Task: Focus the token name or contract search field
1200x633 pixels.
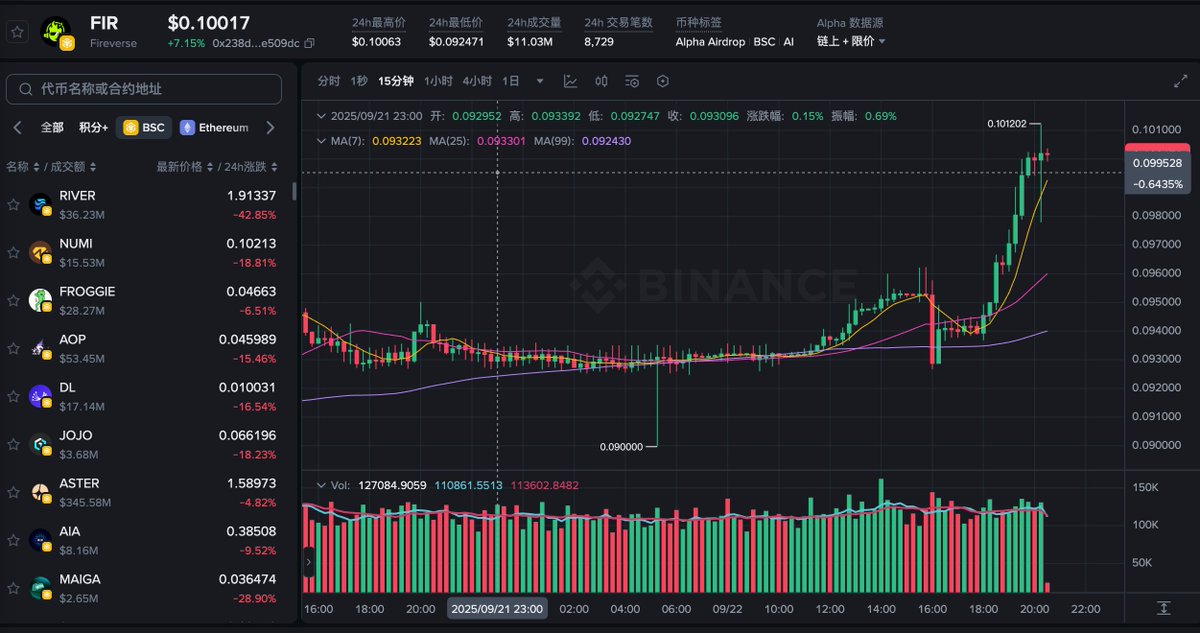Action: 144,89
